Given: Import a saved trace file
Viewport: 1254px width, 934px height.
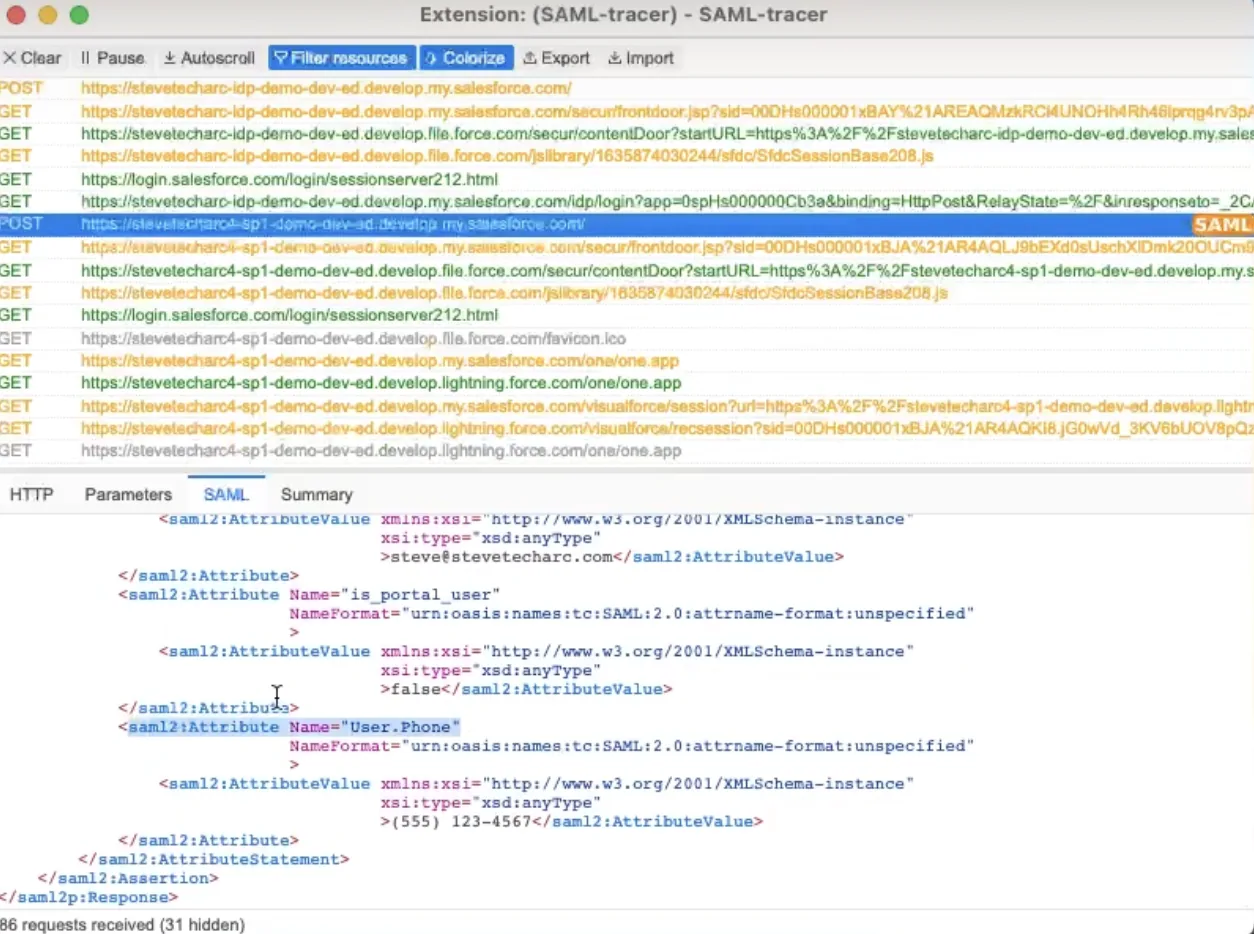Looking at the screenshot, I should coord(641,58).
